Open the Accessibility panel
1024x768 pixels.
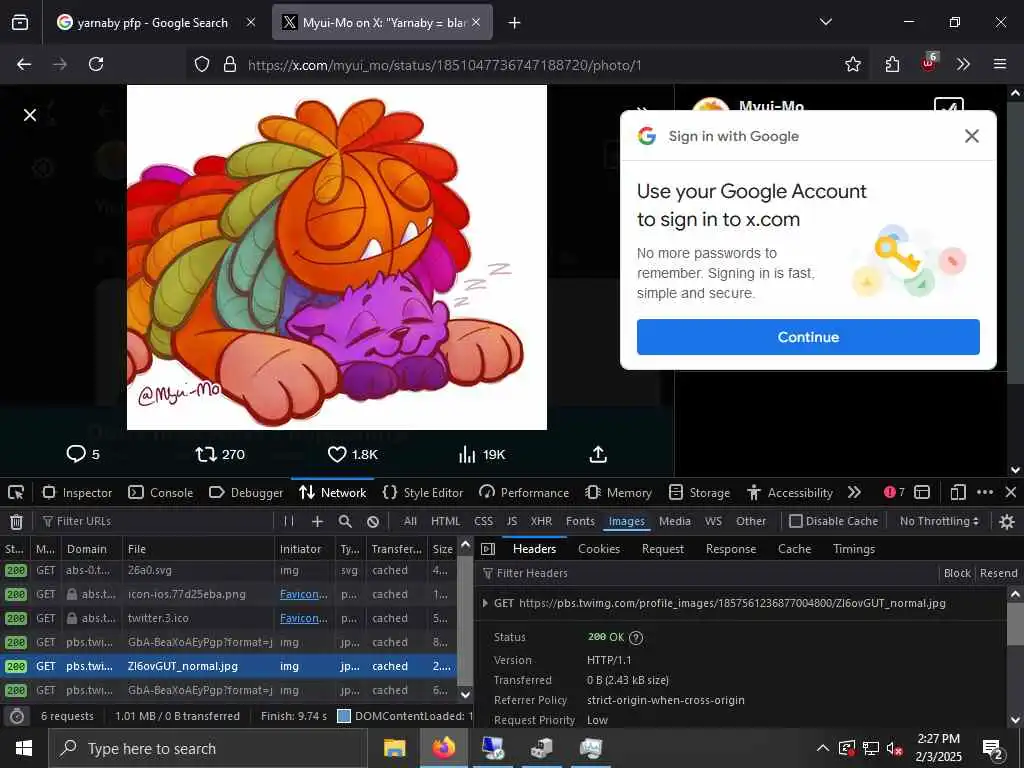tap(790, 492)
